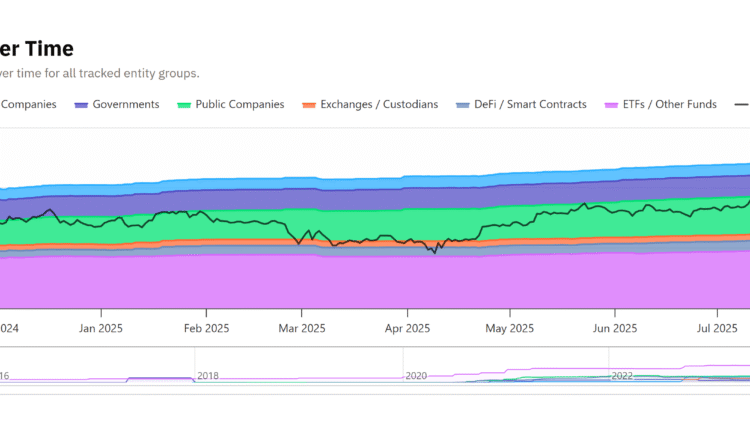Click the black line legend marker
The height and width of the screenshot is (430, 750).
pos(741,104)
